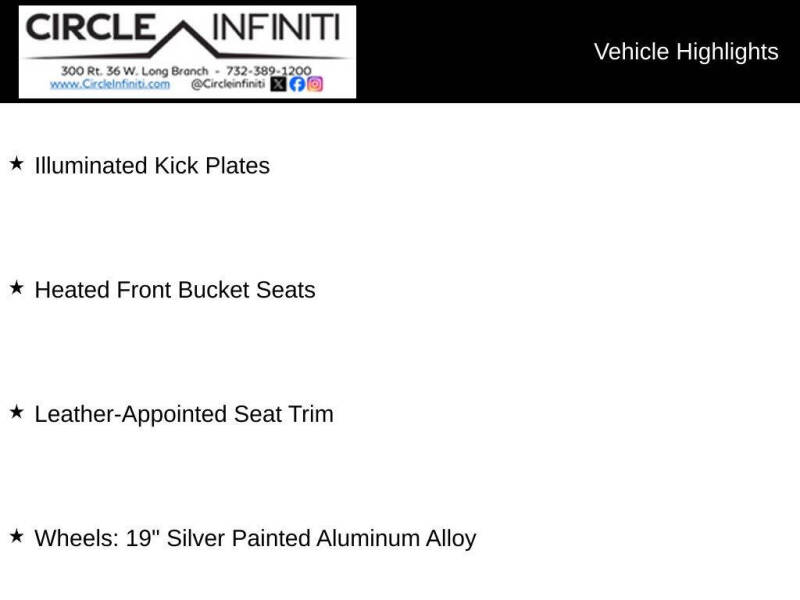Click the X (Twitter) social icon
The image size is (800, 600).
(x=278, y=84)
